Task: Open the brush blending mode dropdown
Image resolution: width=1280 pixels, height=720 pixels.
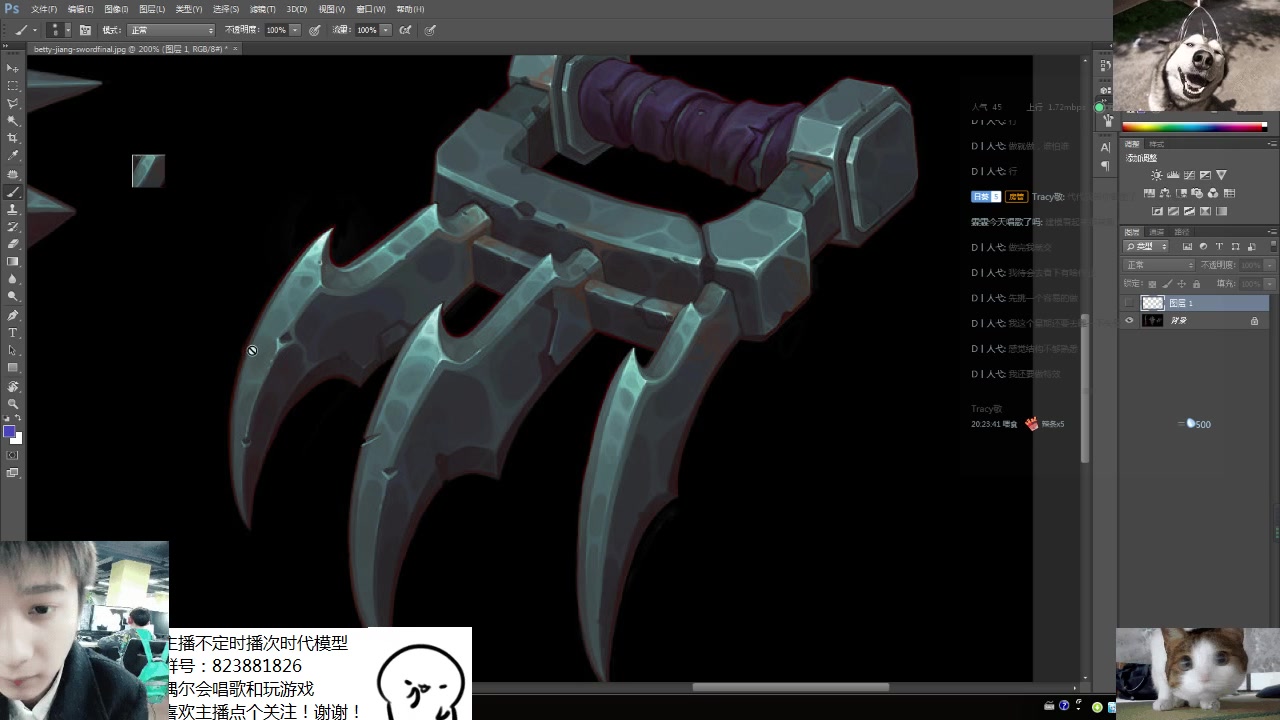Action: [x=170, y=30]
